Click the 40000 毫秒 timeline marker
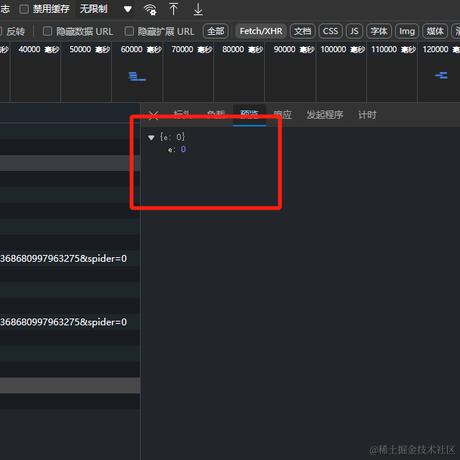Screen dimensions: 460x460 39,49
